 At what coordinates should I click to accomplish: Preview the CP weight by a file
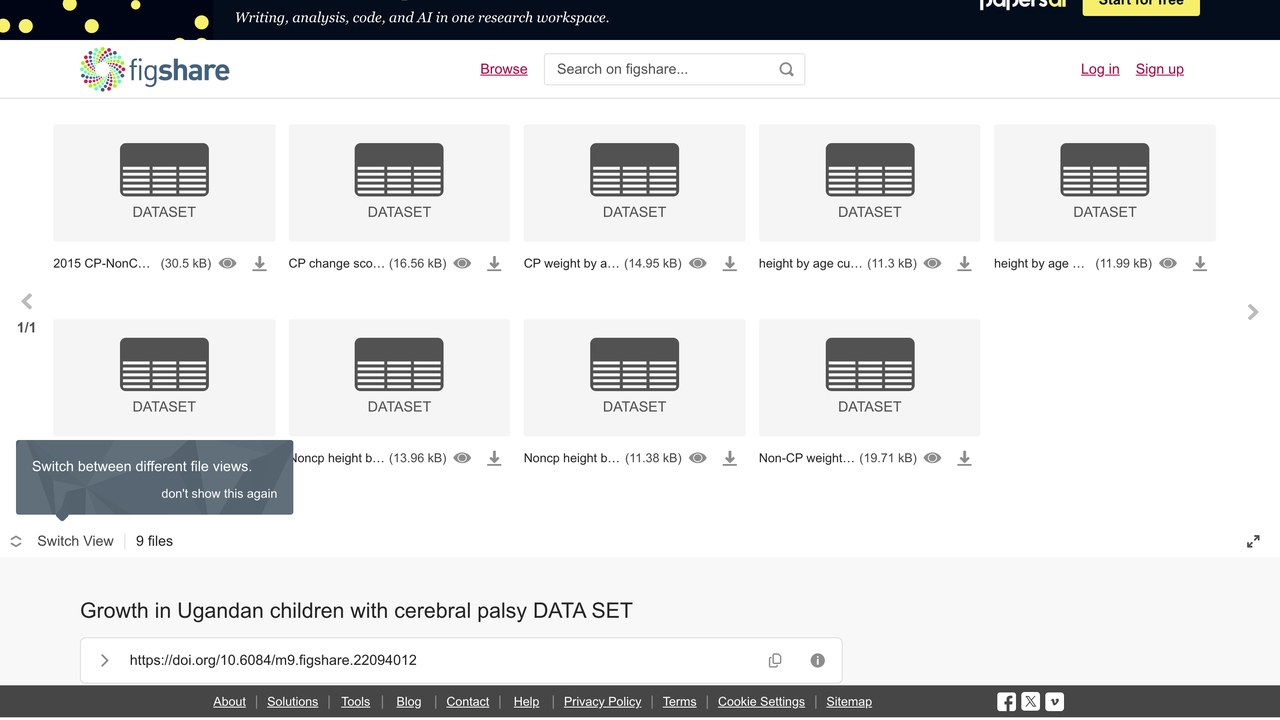(698, 264)
